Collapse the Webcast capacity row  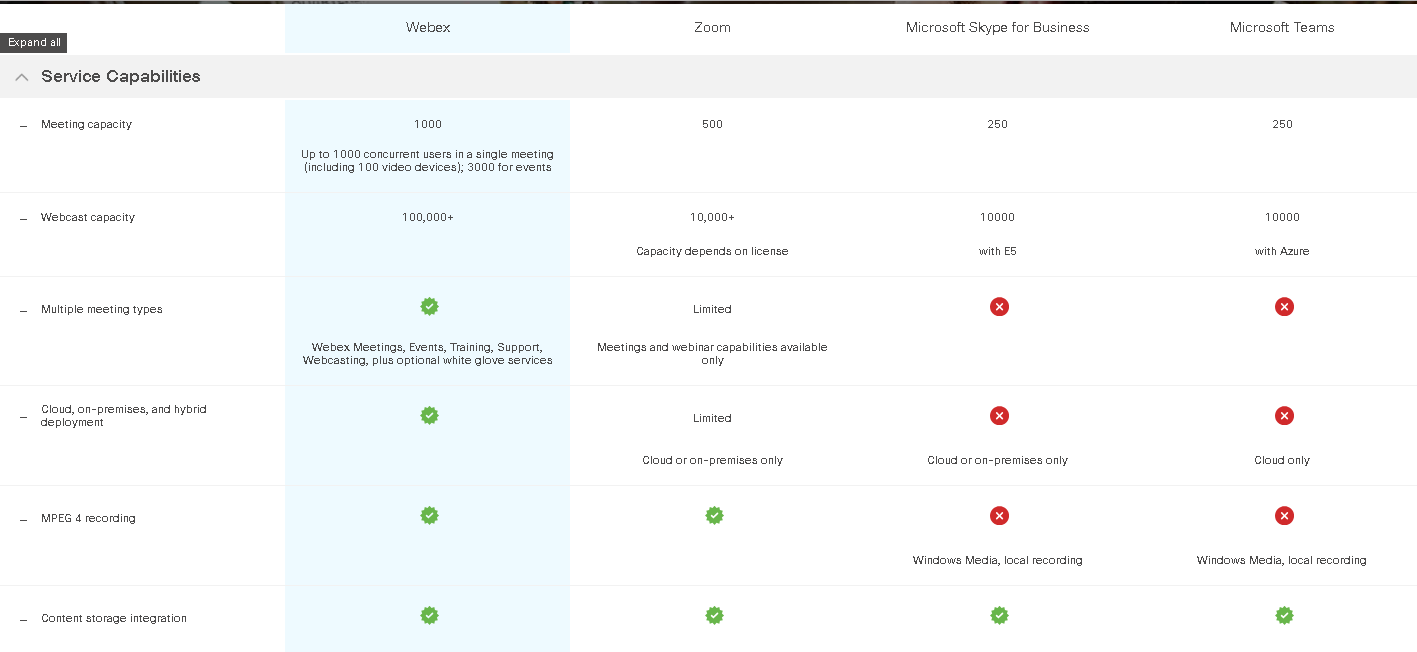pos(22,217)
